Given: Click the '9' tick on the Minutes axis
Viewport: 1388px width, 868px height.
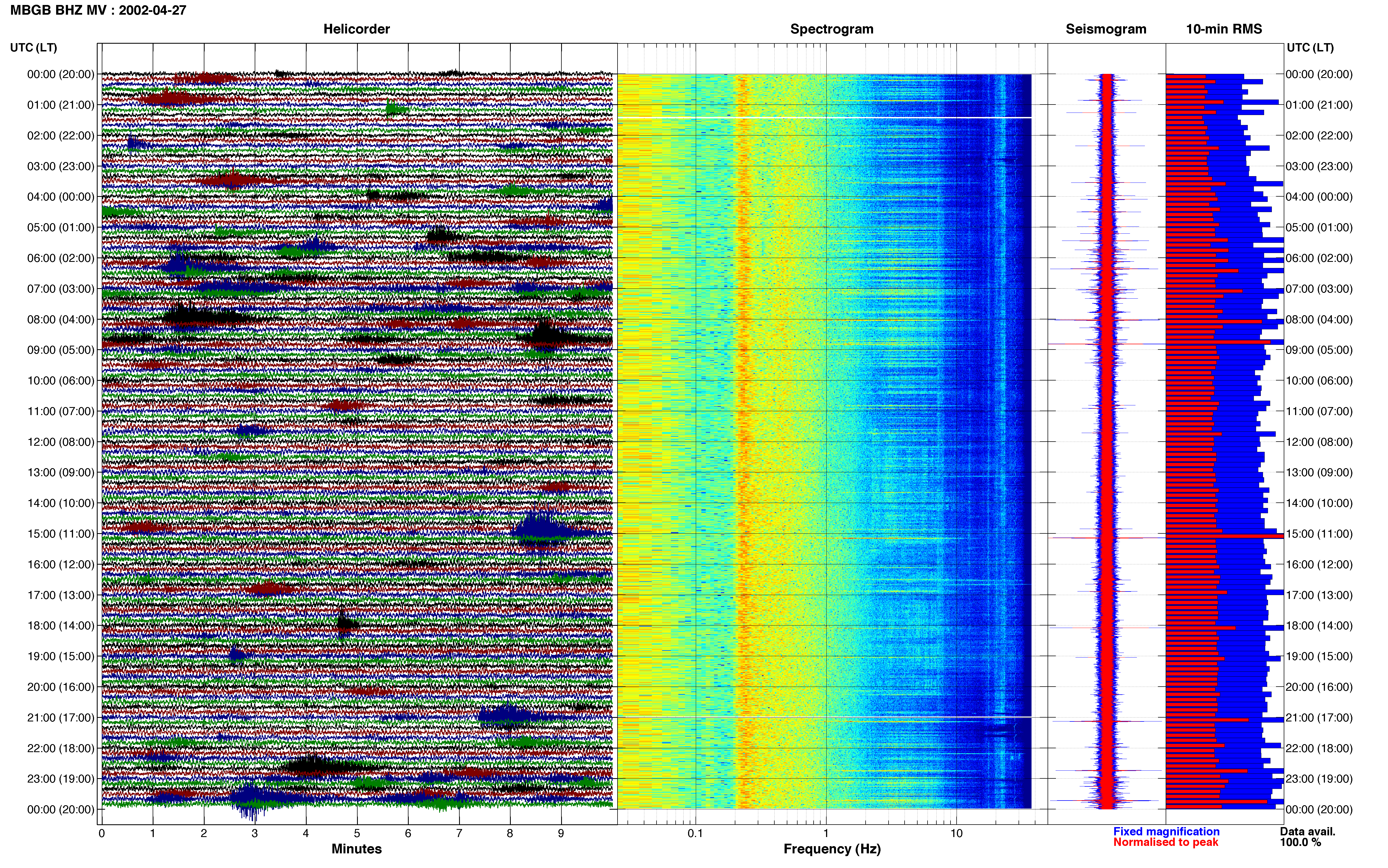Looking at the screenshot, I should click(561, 833).
